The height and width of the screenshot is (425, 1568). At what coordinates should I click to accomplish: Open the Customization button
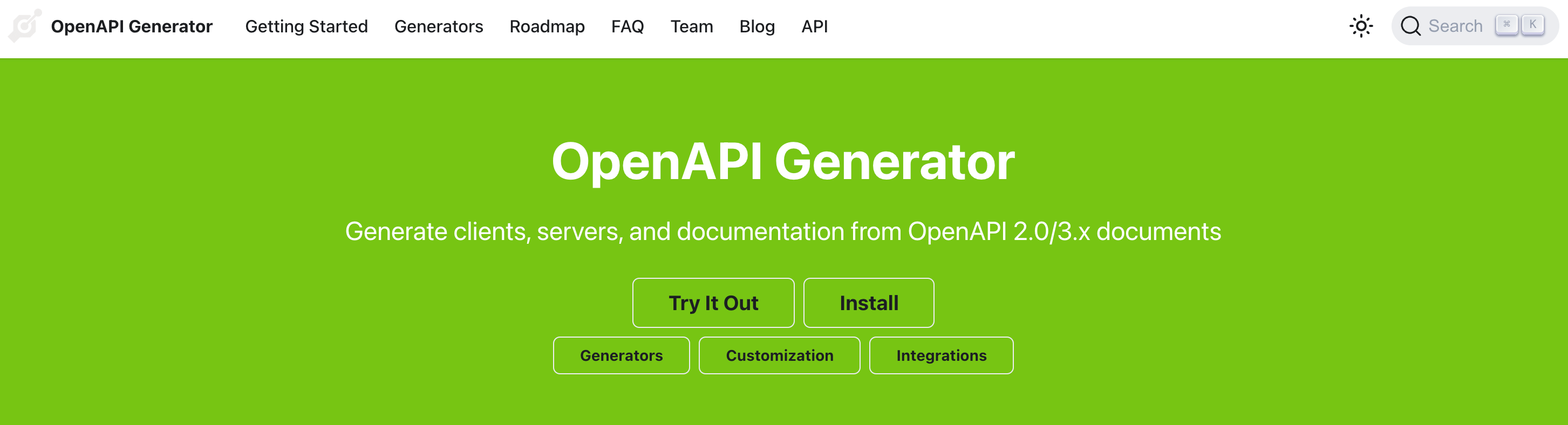point(779,355)
